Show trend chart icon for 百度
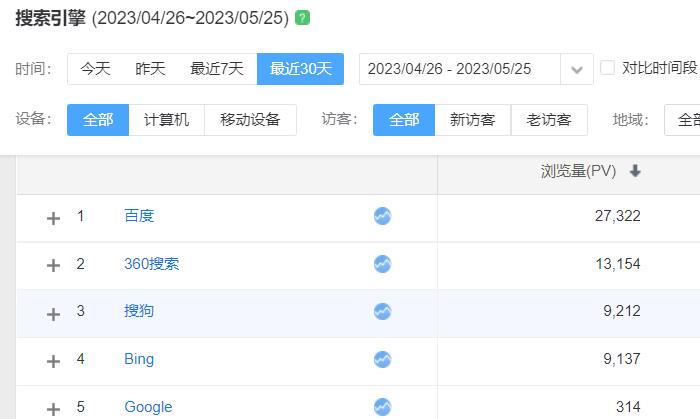Screen dimensions: 700x419 (382, 216)
